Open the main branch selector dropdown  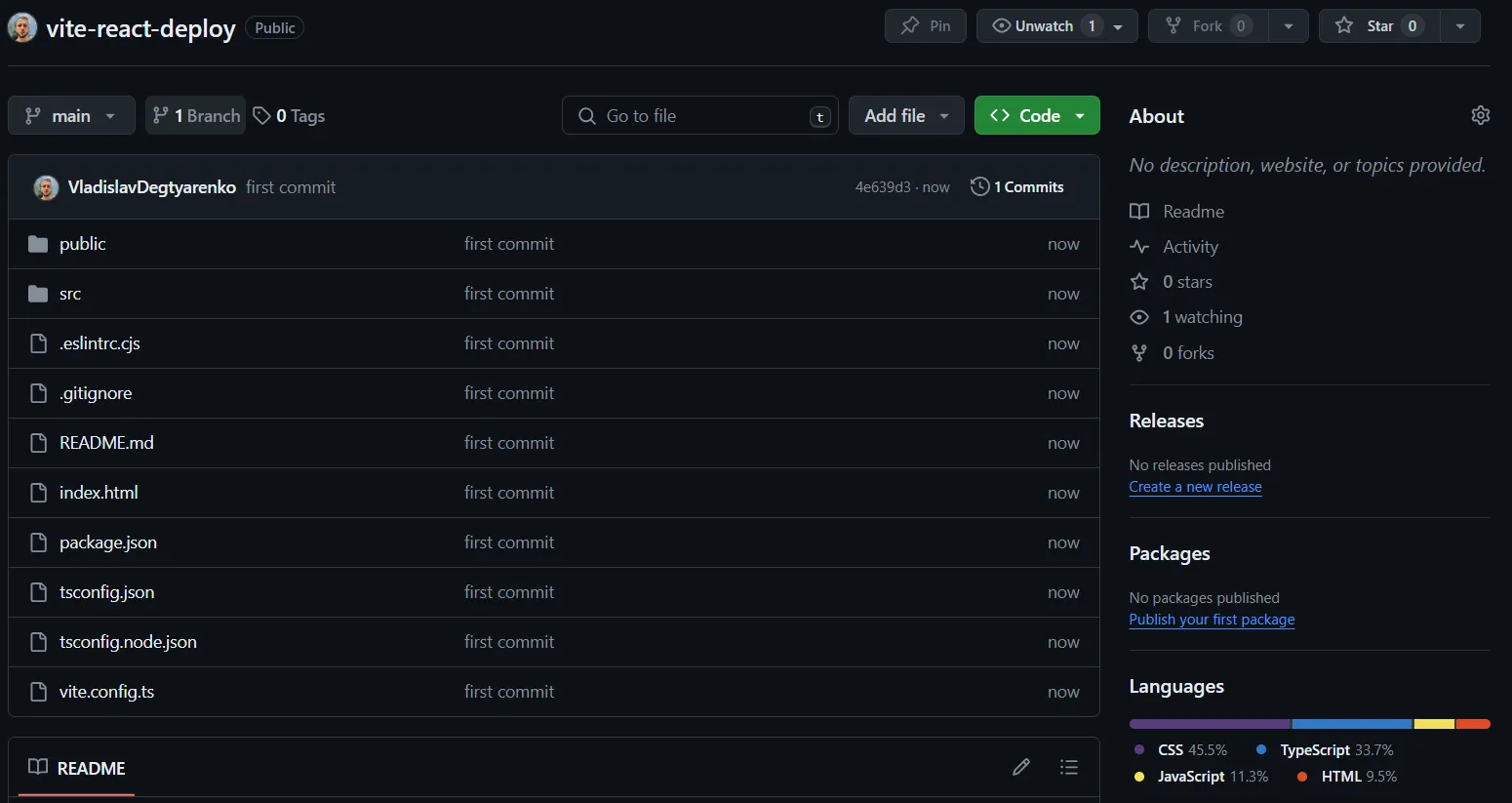pos(71,115)
